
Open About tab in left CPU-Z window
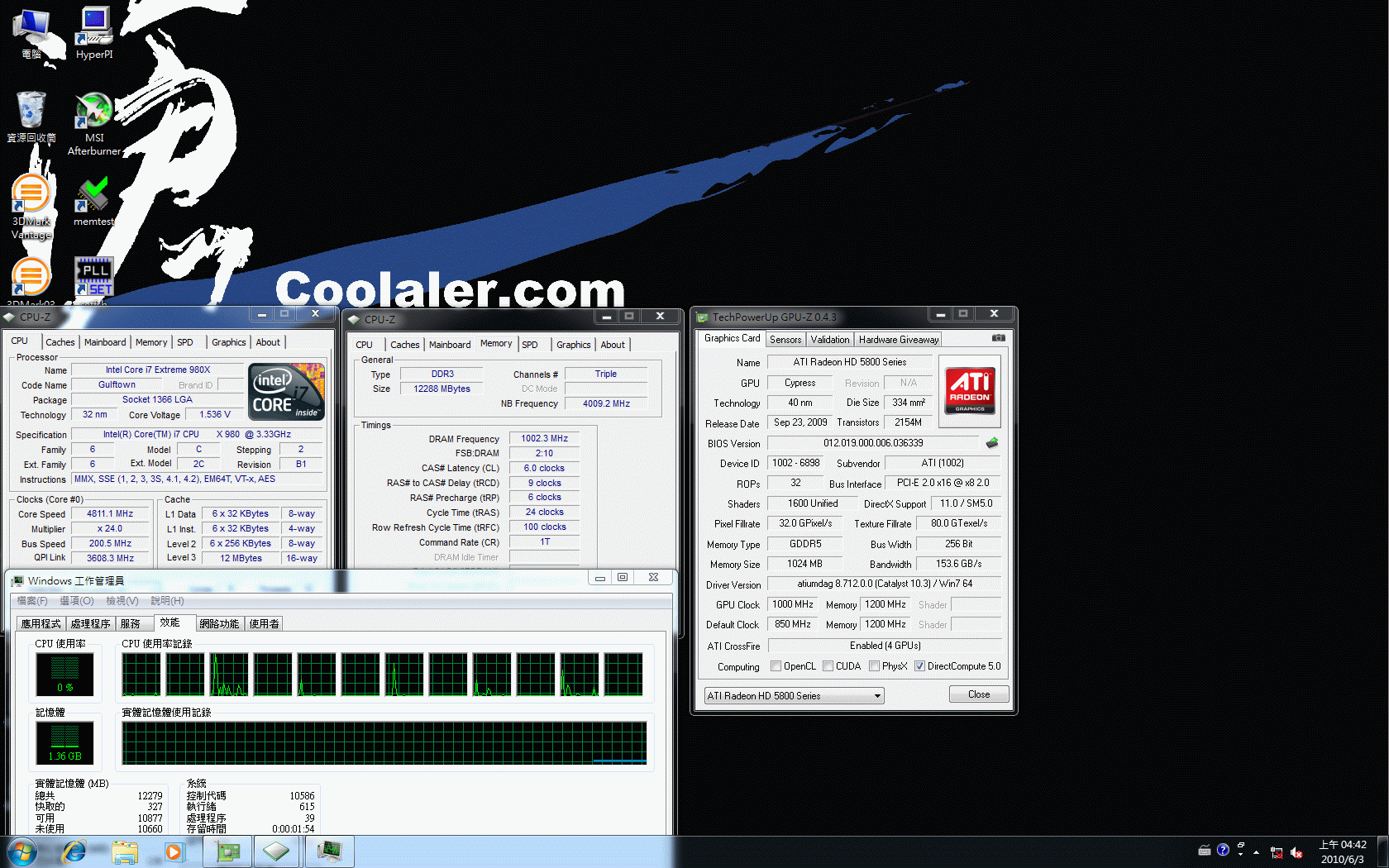coord(268,342)
